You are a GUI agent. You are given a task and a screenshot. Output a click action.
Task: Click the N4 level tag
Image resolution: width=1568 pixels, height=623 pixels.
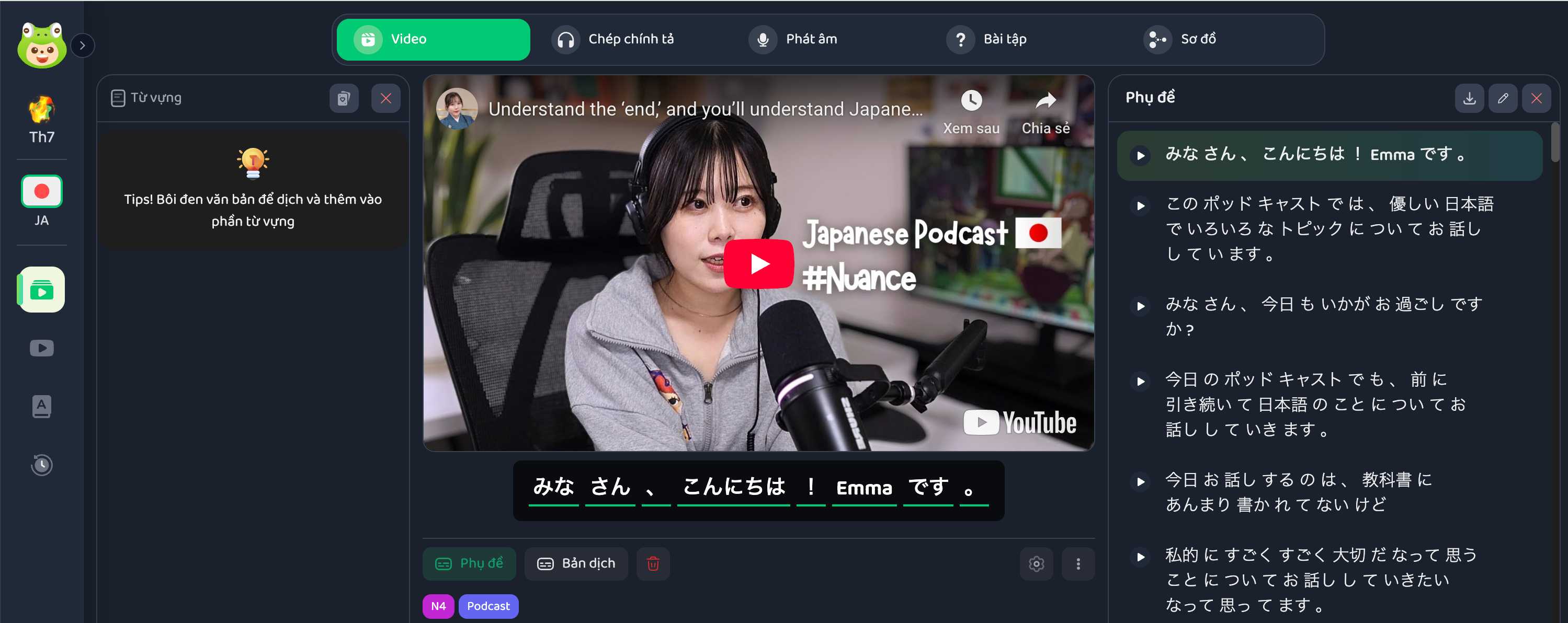[438, 606]
